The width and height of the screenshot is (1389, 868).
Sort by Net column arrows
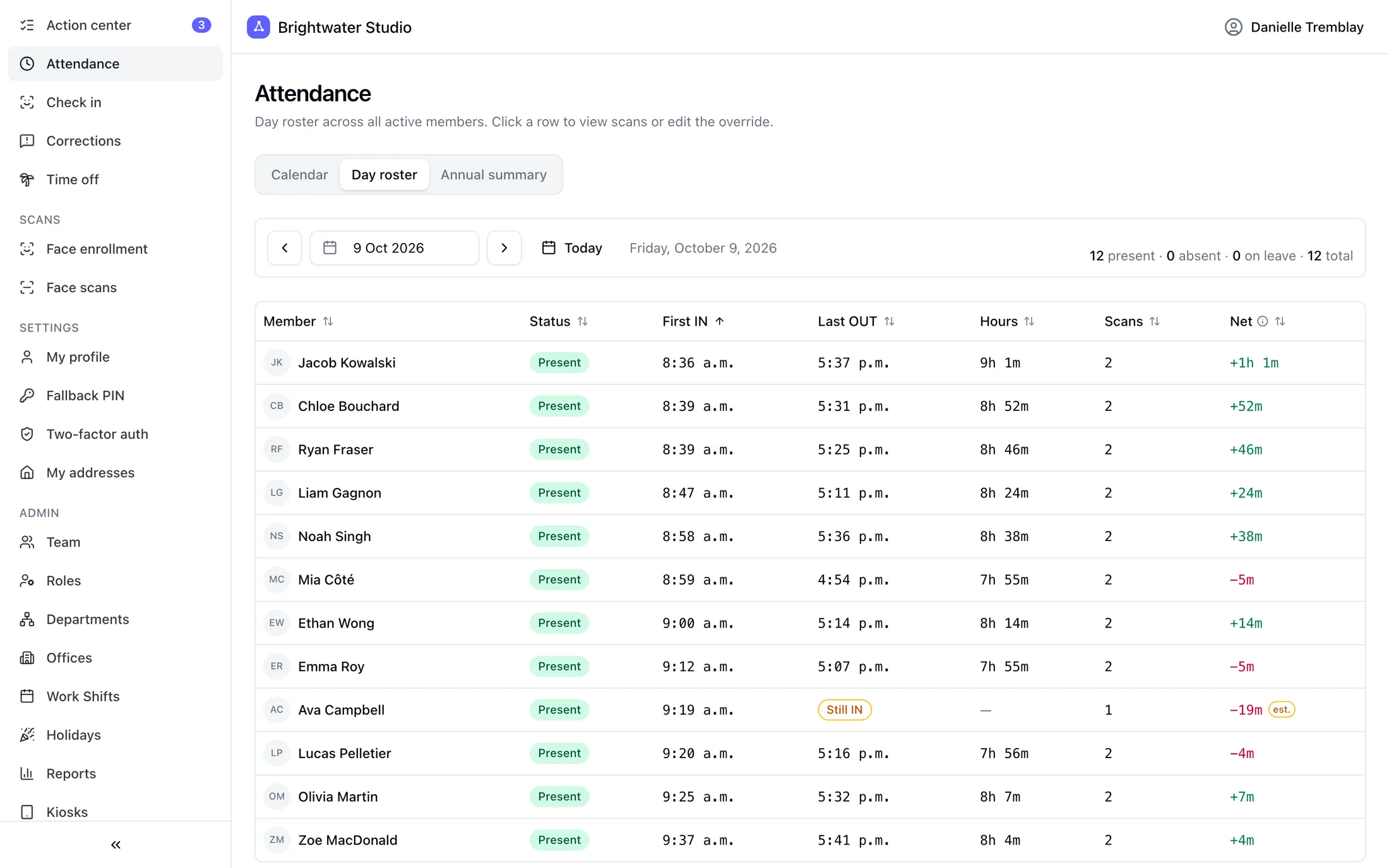click(1280, 321)
